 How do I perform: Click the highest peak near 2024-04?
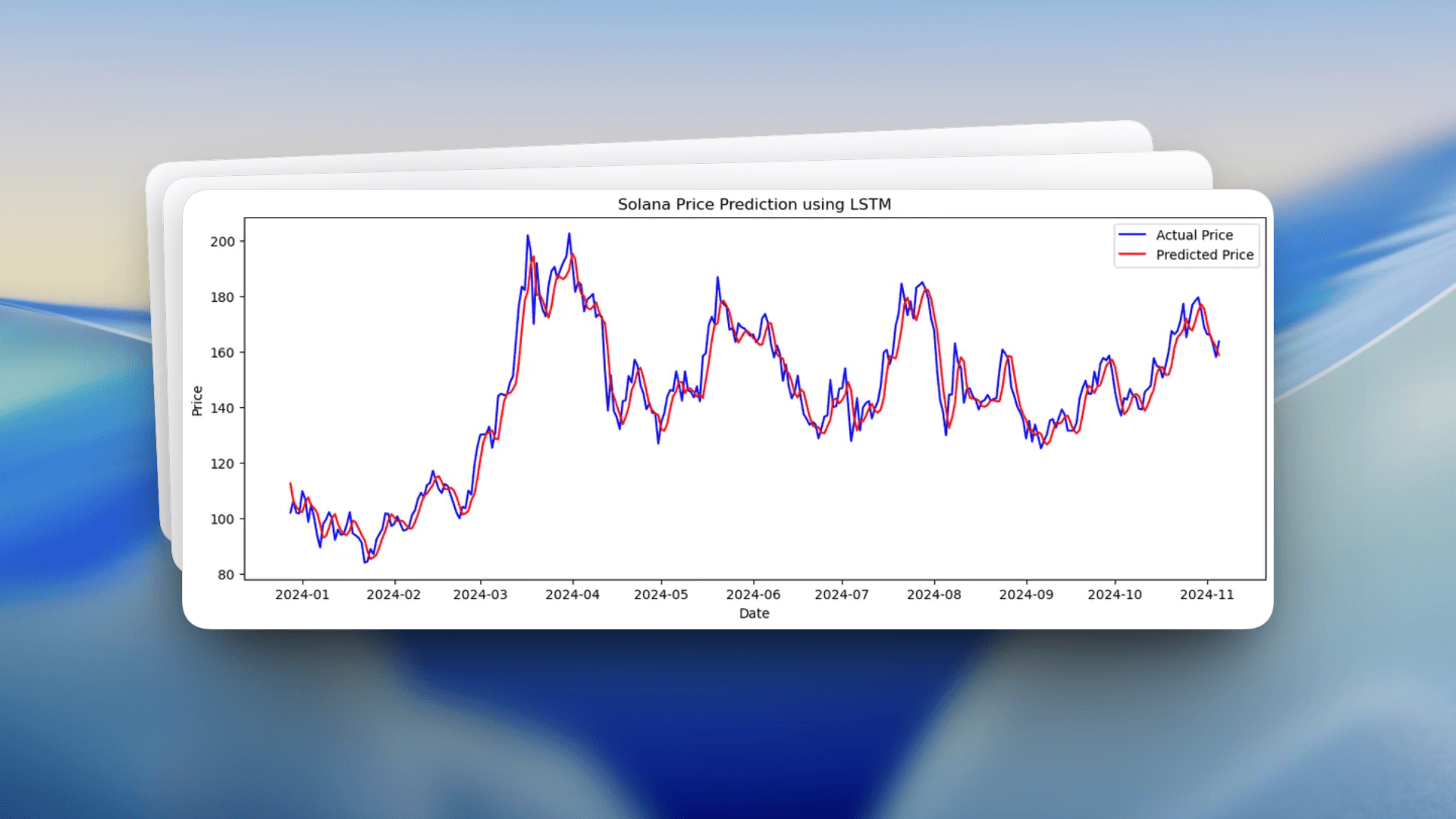tap(570, 234)
